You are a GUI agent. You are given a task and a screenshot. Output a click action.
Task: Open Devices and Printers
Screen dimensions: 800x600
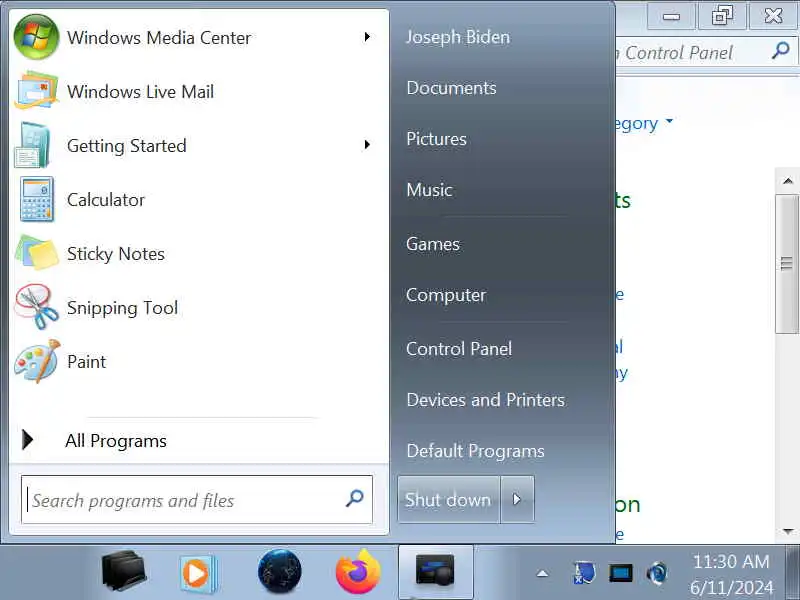[x=485, y=400]
